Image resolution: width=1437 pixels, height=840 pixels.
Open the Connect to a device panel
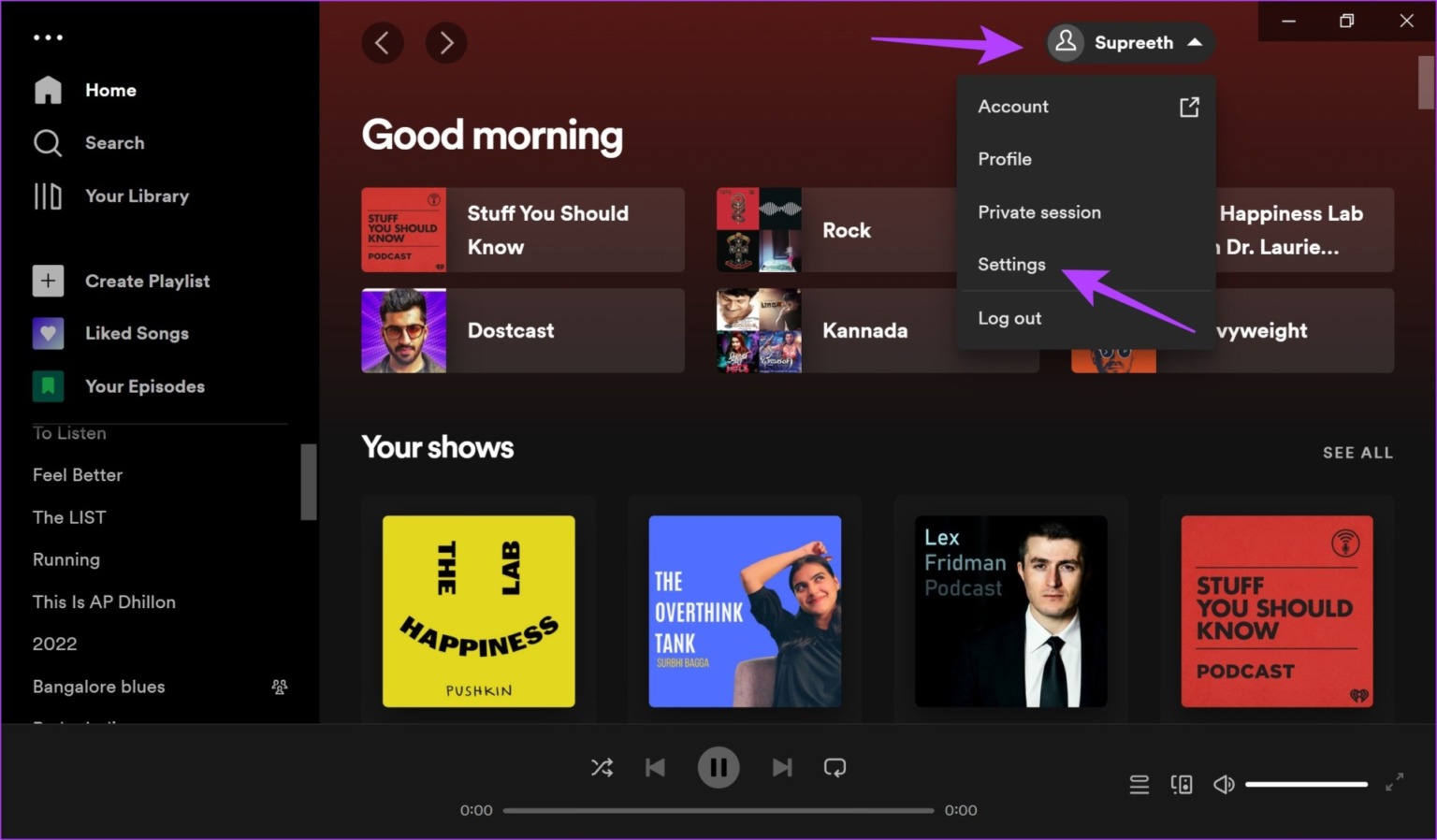[x=1182, y=784]
